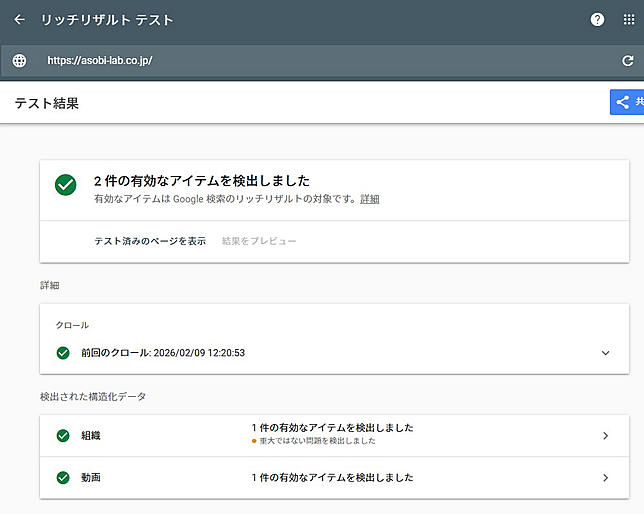This screenshot has width=644, height=514.
Task: Open the Google apps grid icon
Action: (629, 19)
